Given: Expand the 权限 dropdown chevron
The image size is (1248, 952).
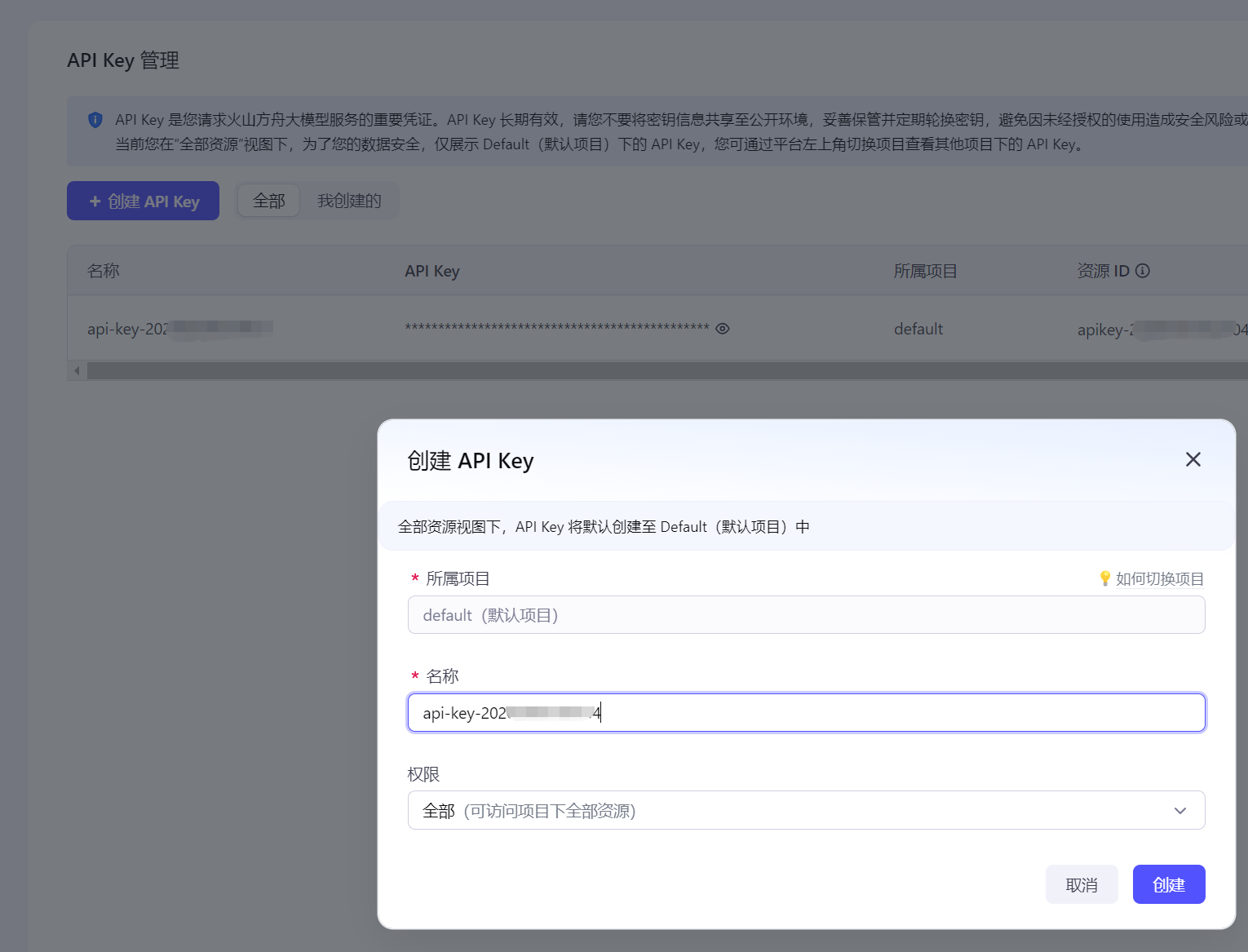Looking at the screenshot, I should tap(1180, 810).
